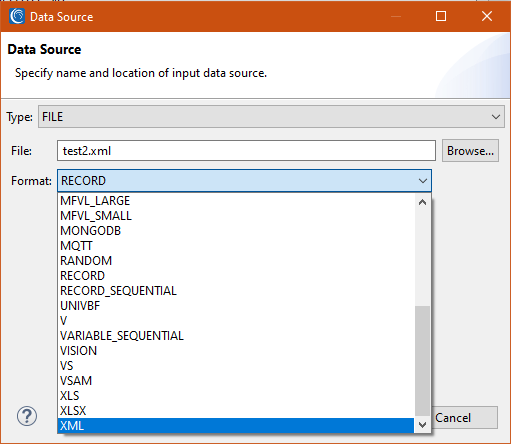This screenshot has width=511, height=444.
Task: Choose the MQTT format option
Action: coord(236,246)
